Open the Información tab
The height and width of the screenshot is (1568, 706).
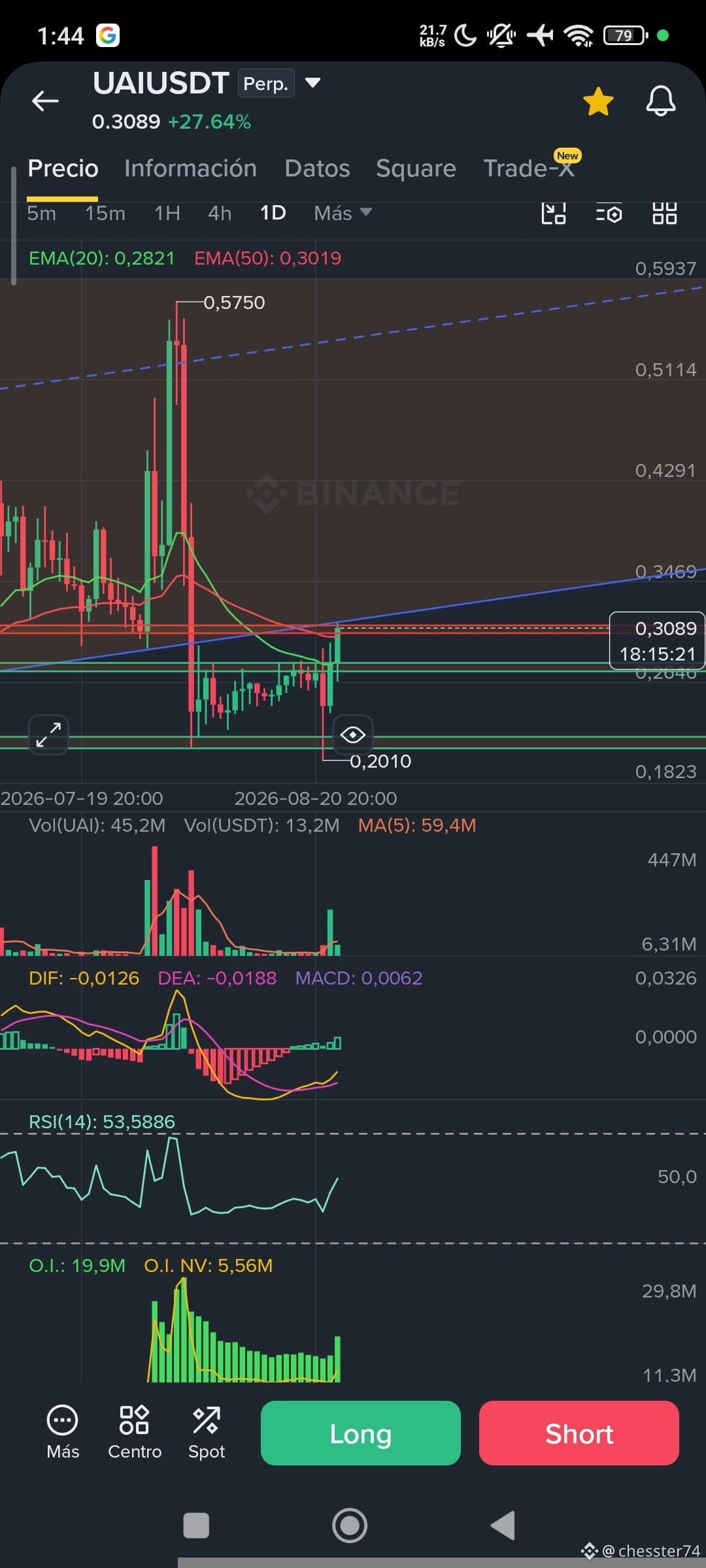click(190, 169)
